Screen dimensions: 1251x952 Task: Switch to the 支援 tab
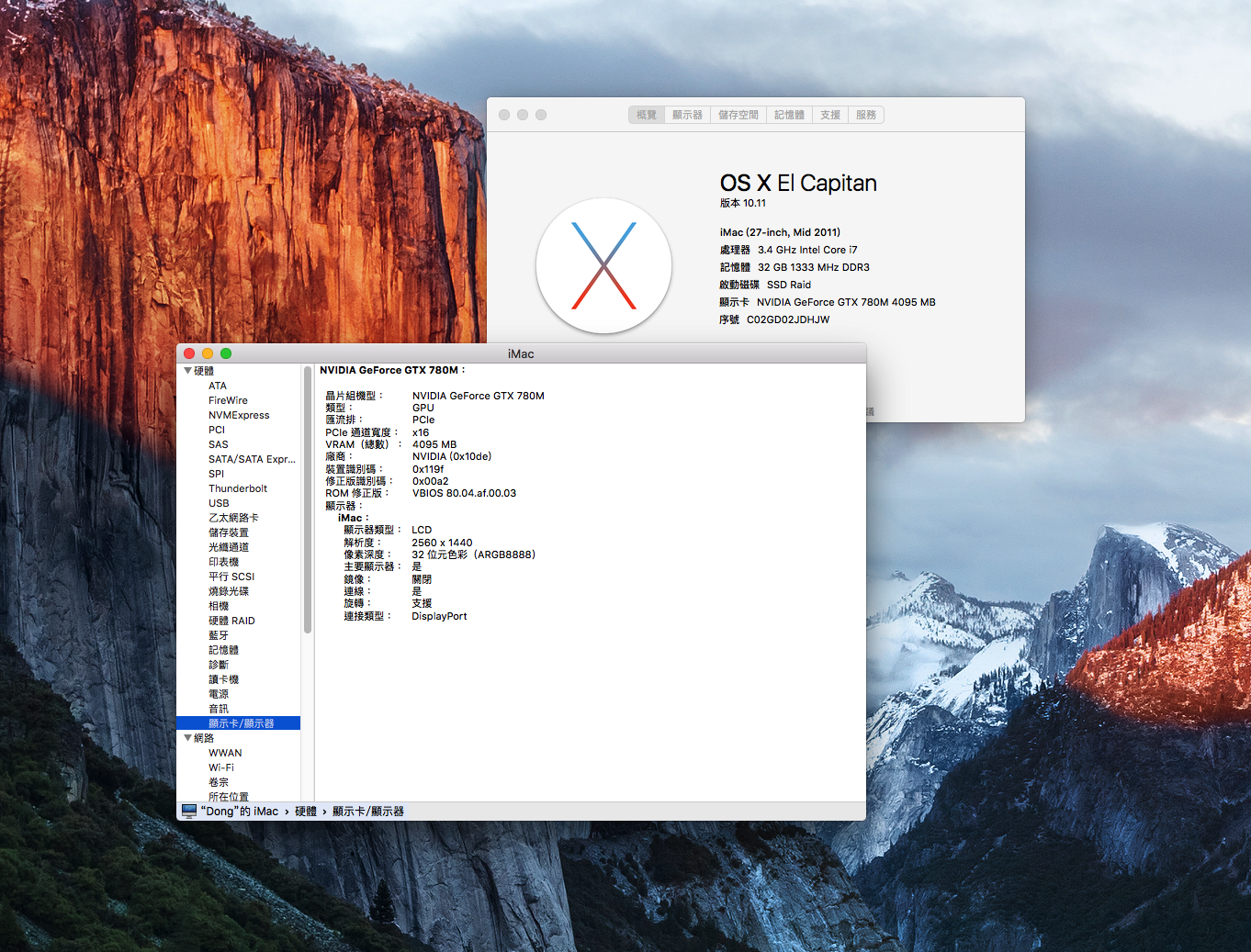830,115
